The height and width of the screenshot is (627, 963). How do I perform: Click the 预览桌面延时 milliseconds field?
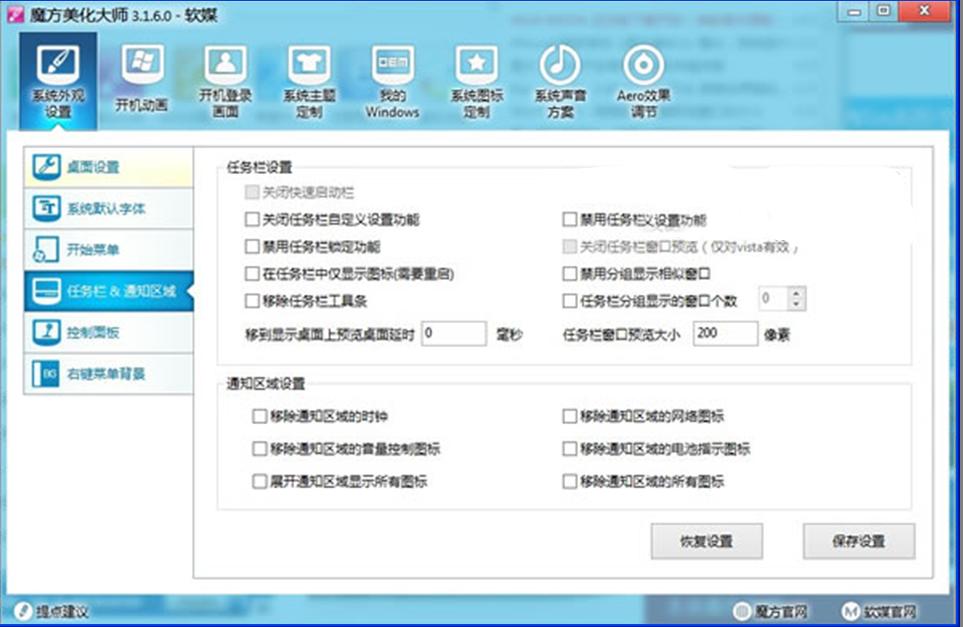(x=454, y=333)
